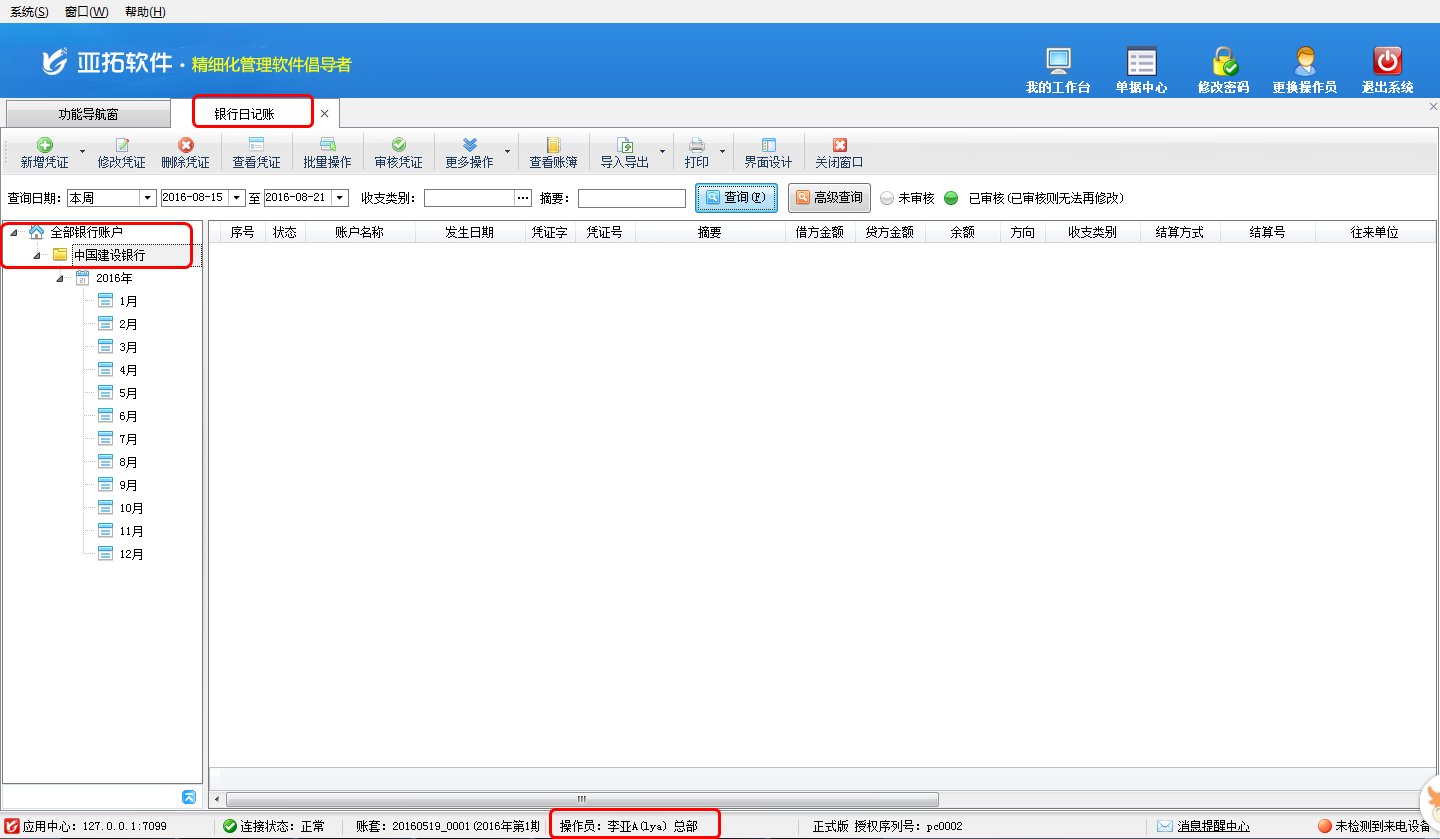Open the 单据中心 document center icon
Viewport: 1440px width, 839px height.
tap(1141, 62)
